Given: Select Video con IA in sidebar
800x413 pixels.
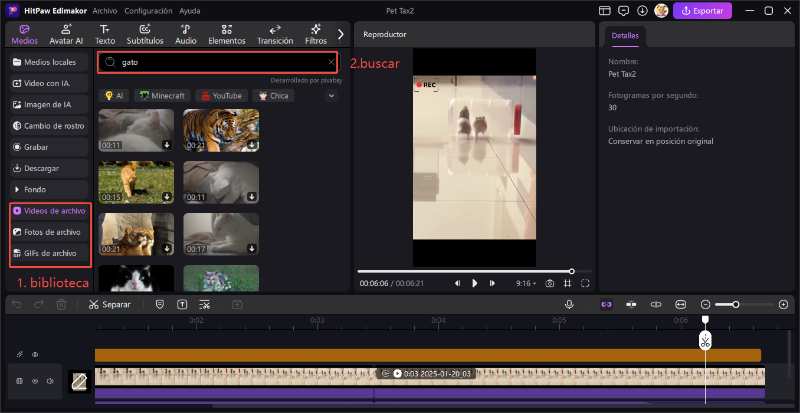Looking at the screenshot, I should pyautogui.click(x=49, y=83).
